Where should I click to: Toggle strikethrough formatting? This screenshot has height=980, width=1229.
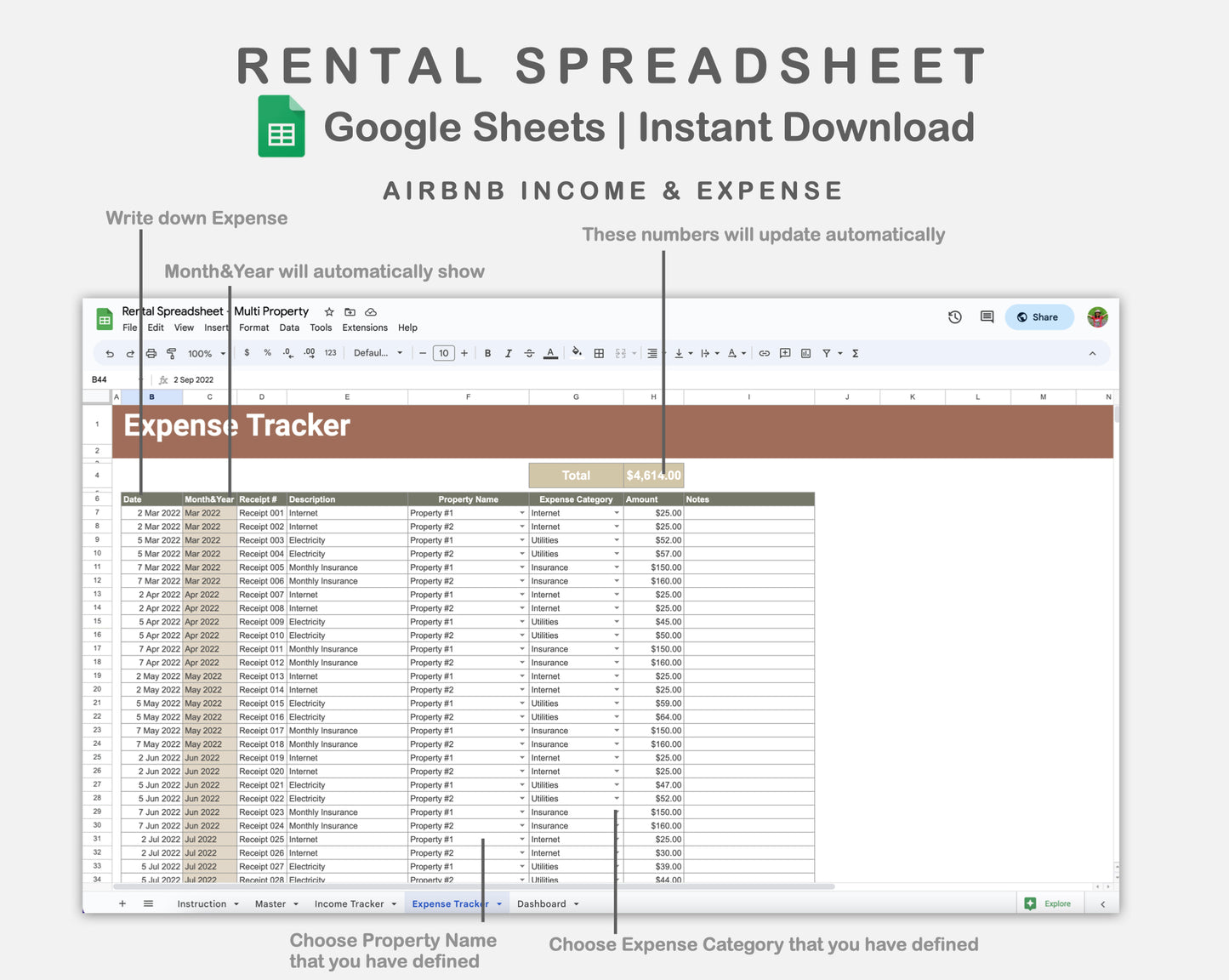(x=529, y=353)
